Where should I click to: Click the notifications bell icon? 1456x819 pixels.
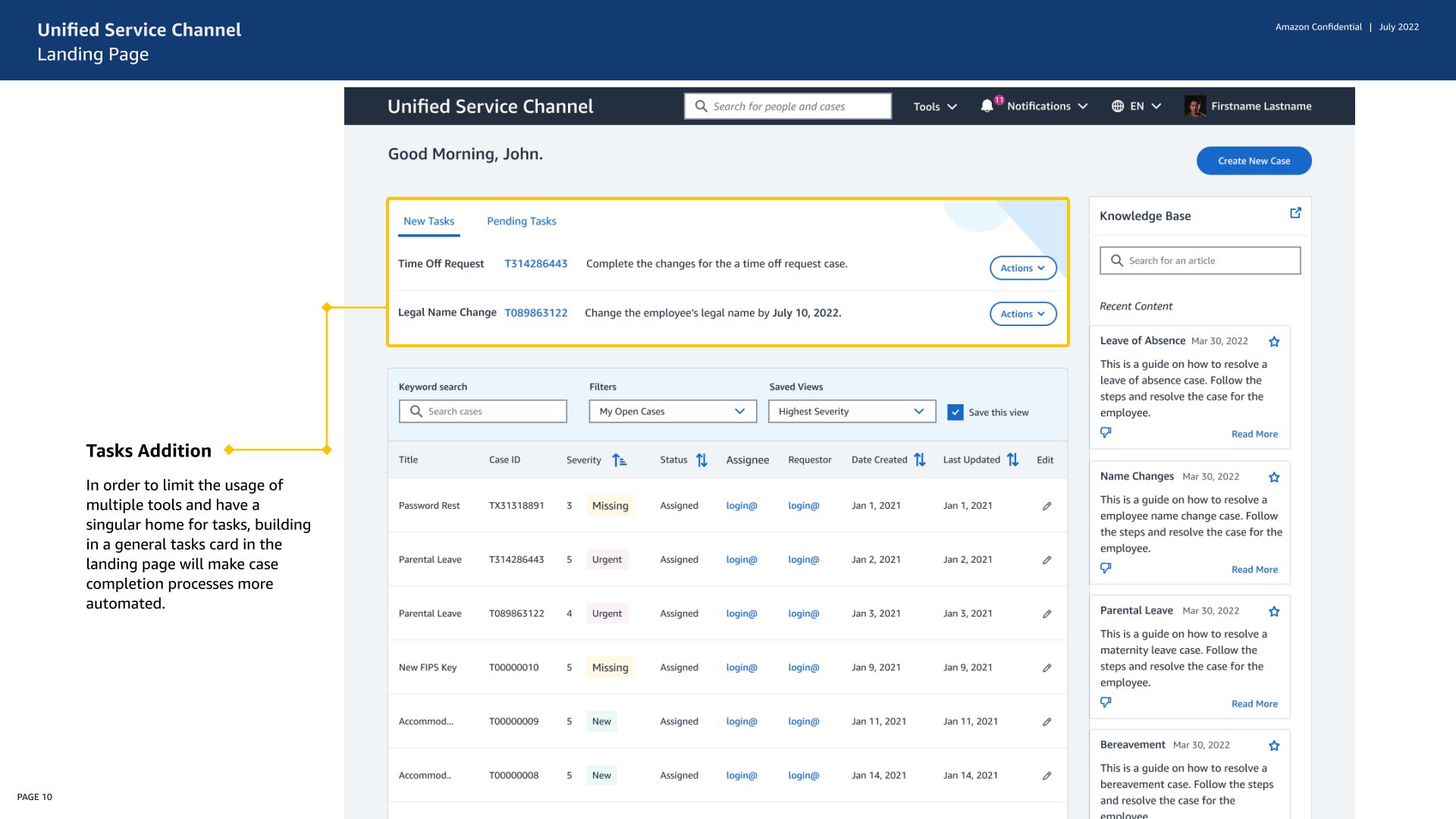(987, 106)
